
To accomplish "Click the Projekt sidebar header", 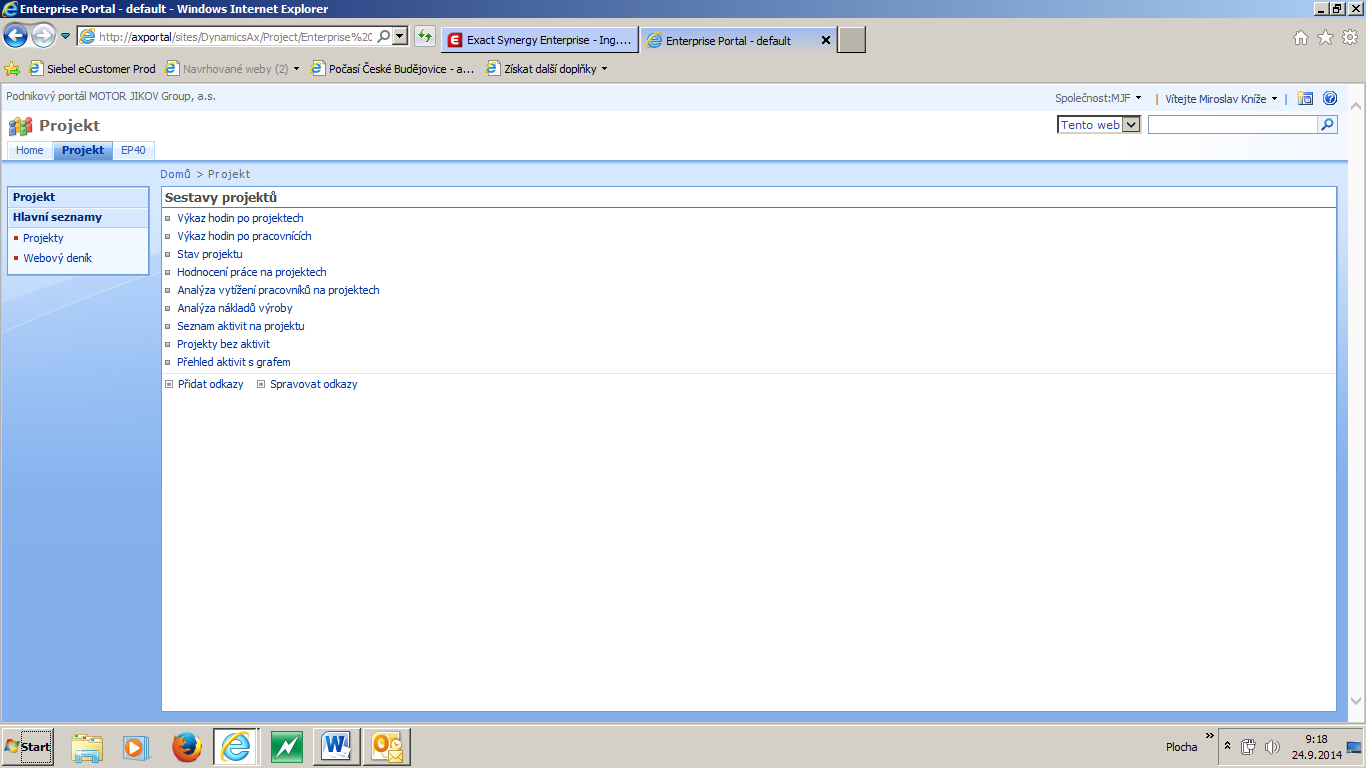I will click(78, 197).
